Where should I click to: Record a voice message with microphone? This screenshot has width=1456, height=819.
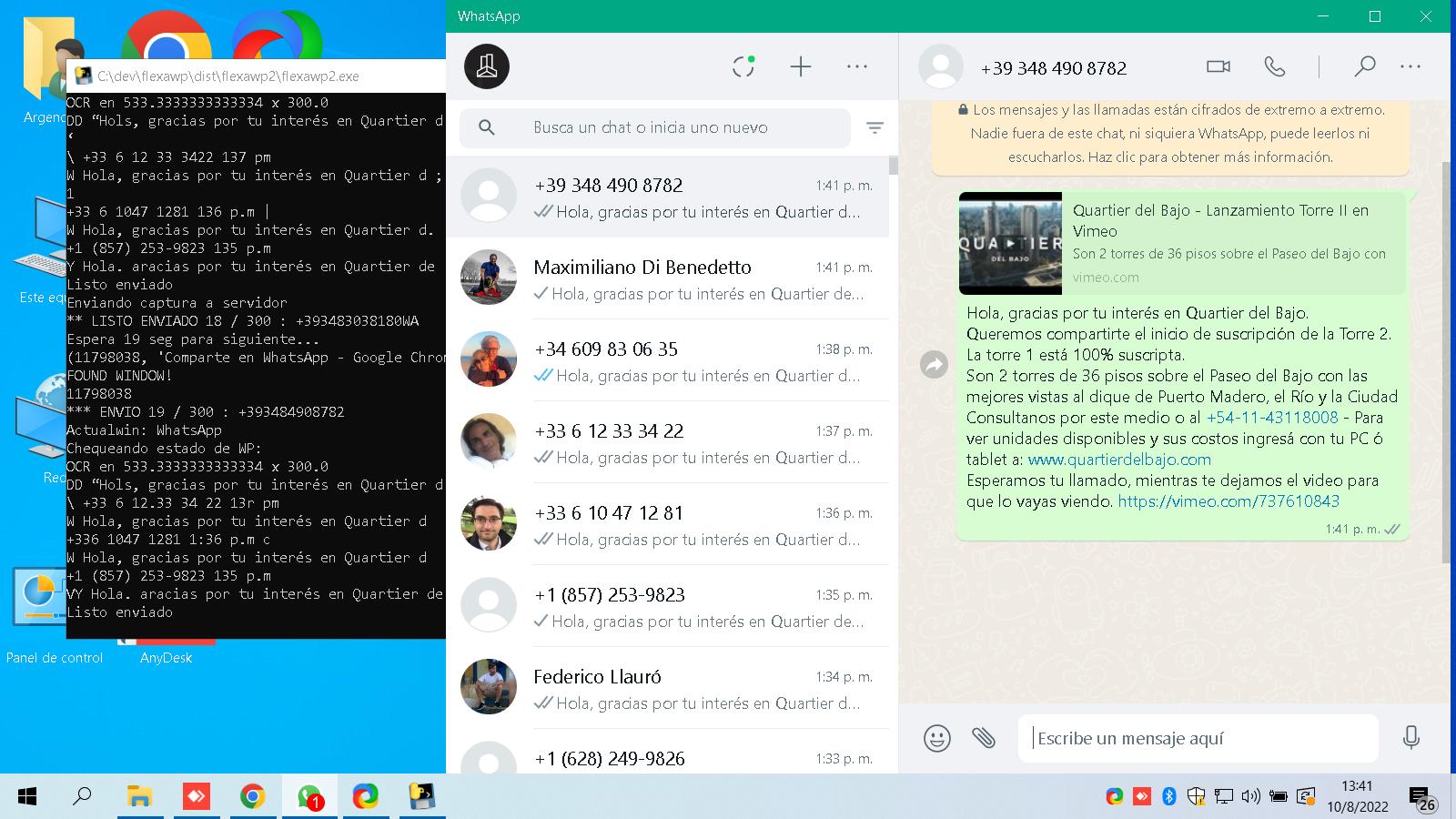(x=1411, y=738)
